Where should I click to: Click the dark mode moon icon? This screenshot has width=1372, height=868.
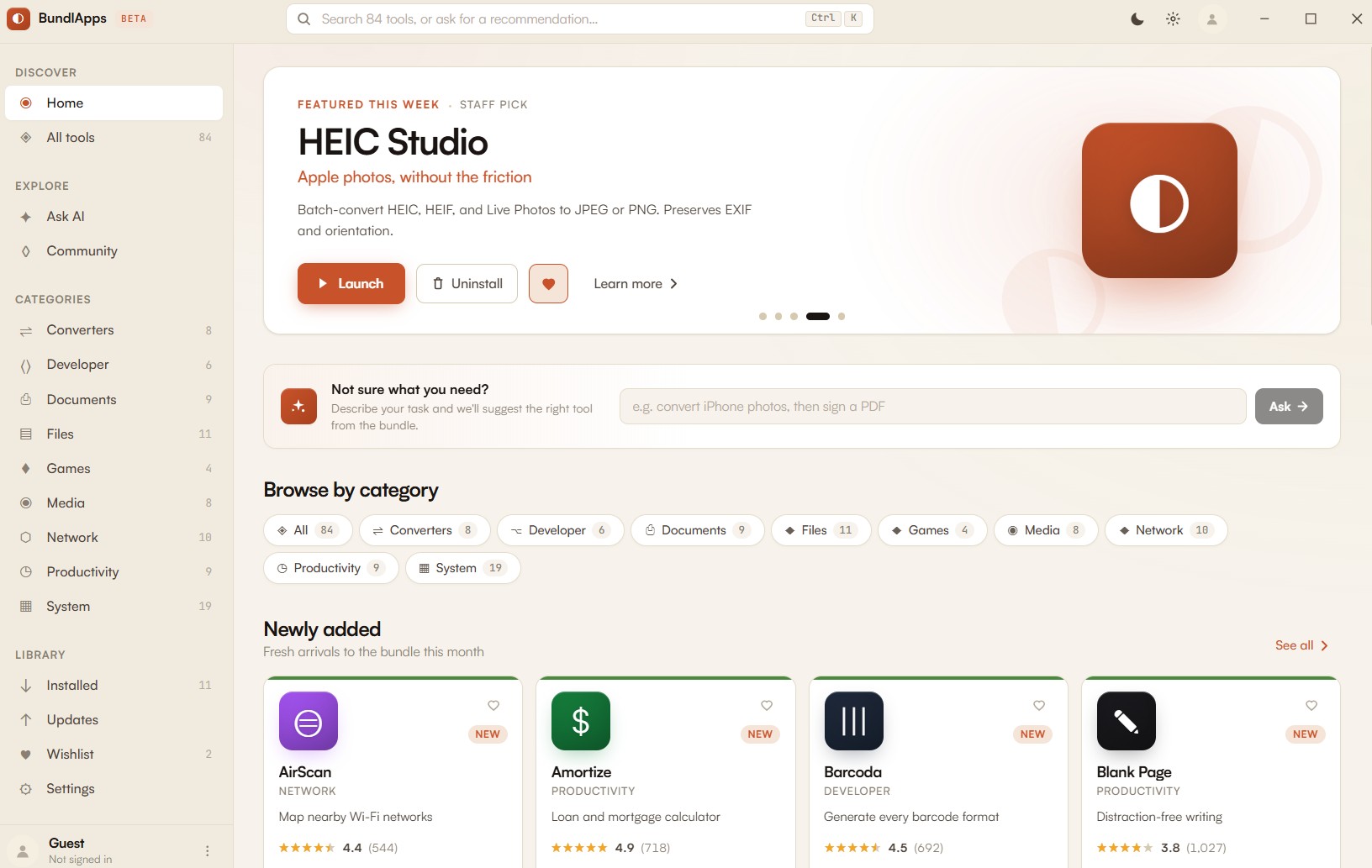coord(1137,19)
